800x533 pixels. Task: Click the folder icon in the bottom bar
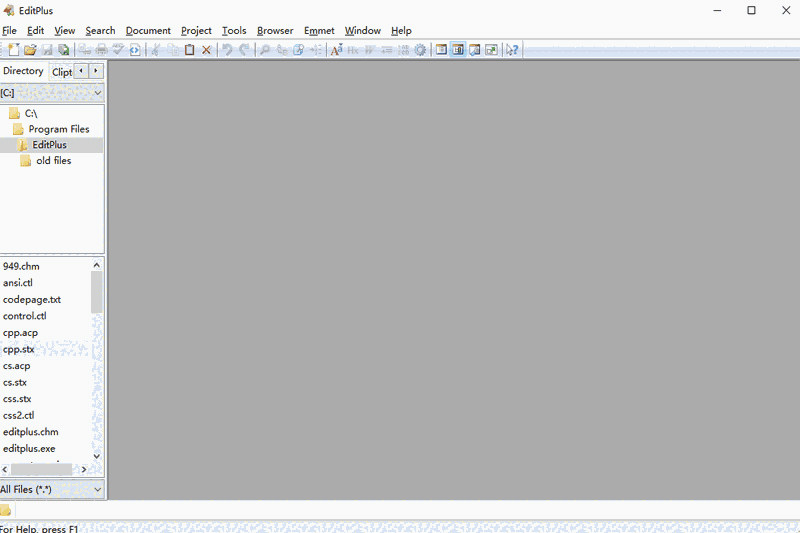point(6,510)
